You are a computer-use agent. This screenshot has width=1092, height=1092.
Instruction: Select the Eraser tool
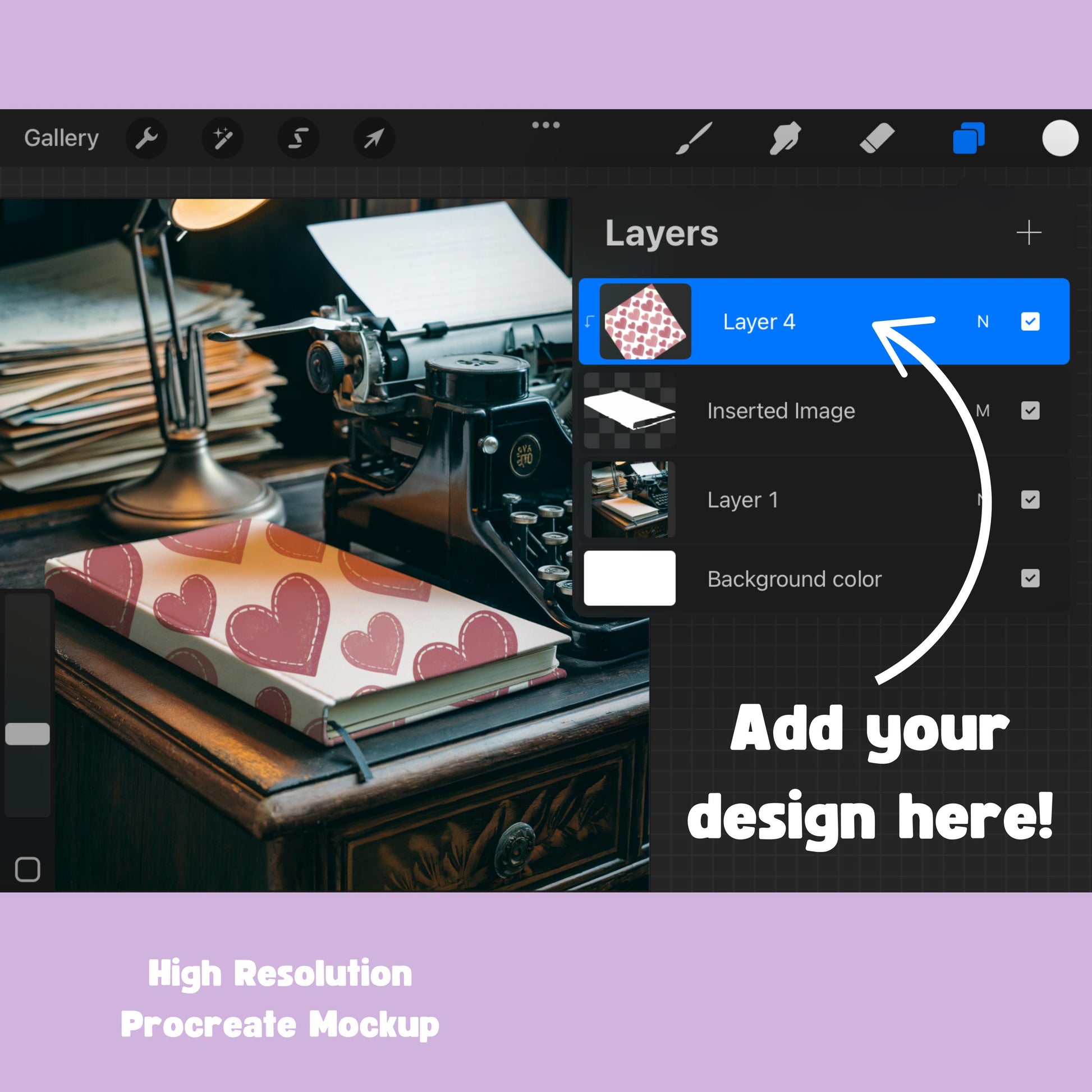877,138
